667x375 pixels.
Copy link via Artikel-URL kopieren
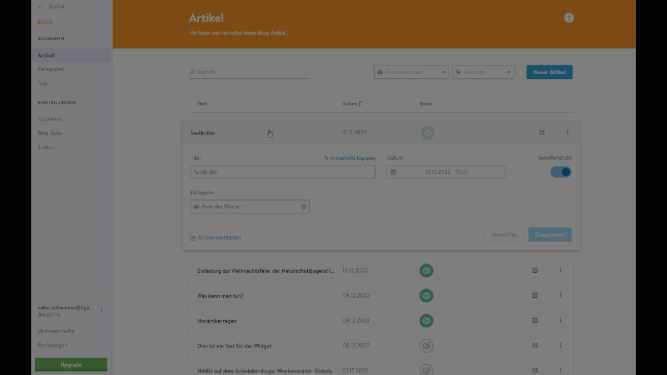point(350,158)
